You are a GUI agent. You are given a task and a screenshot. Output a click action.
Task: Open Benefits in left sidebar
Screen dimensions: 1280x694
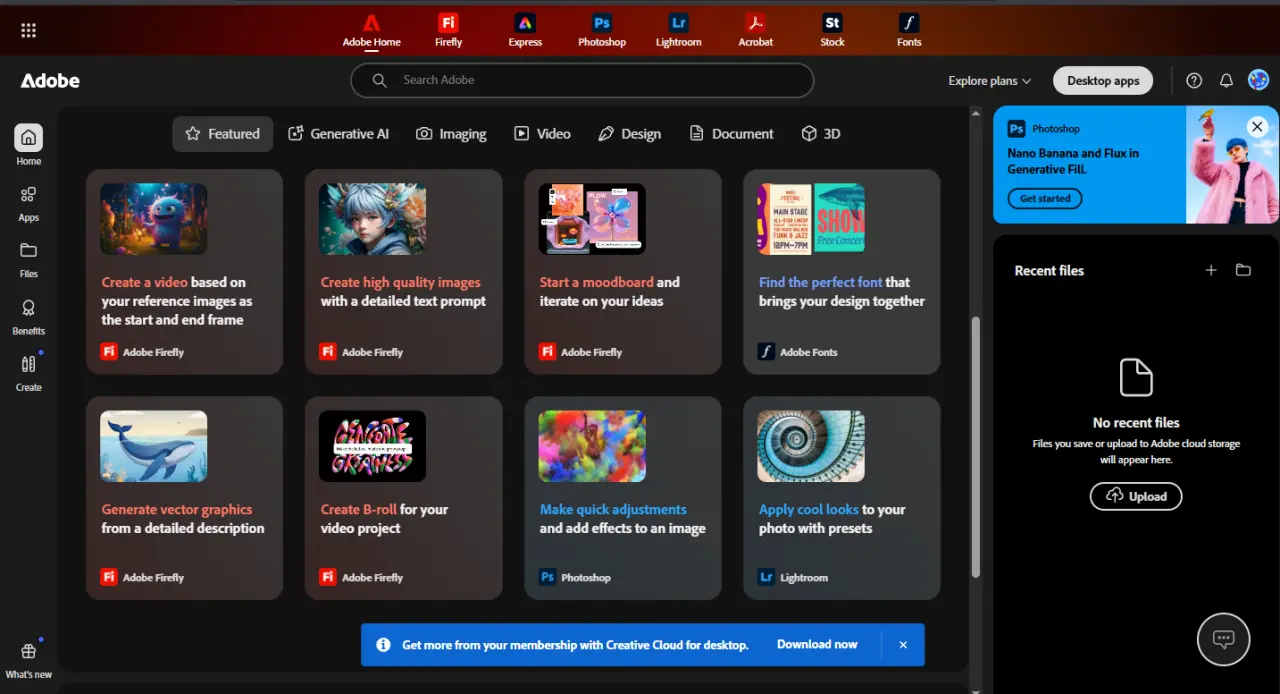(x=29, y=316)
